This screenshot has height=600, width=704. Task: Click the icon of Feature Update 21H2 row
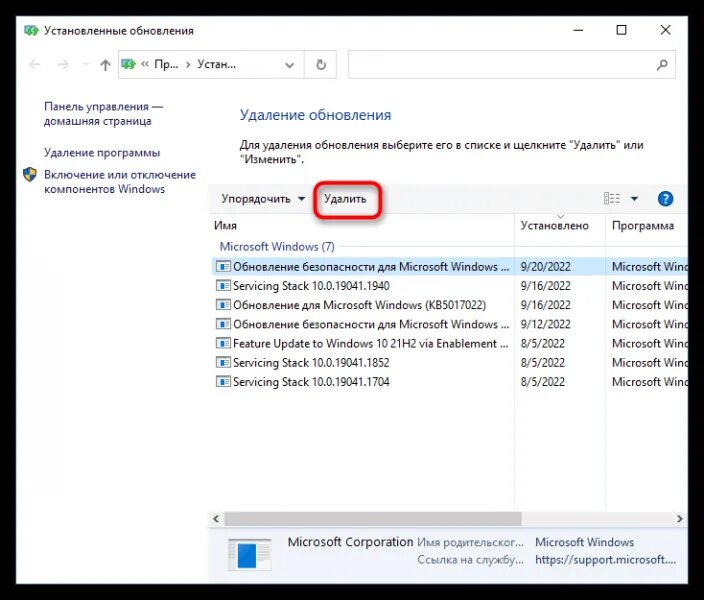coord(223,344)
